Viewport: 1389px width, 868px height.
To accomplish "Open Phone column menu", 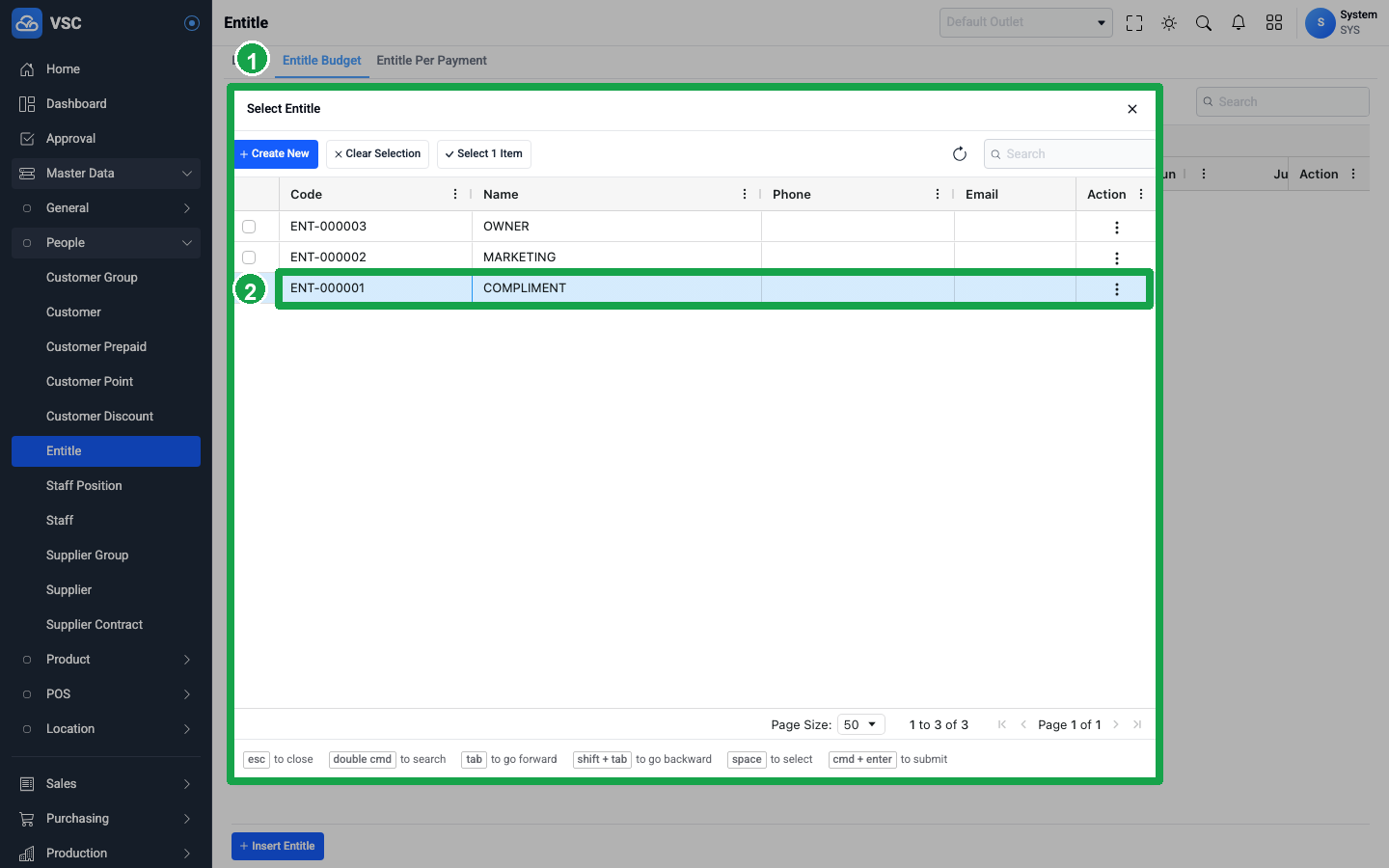I will click(x=938, y=195).
